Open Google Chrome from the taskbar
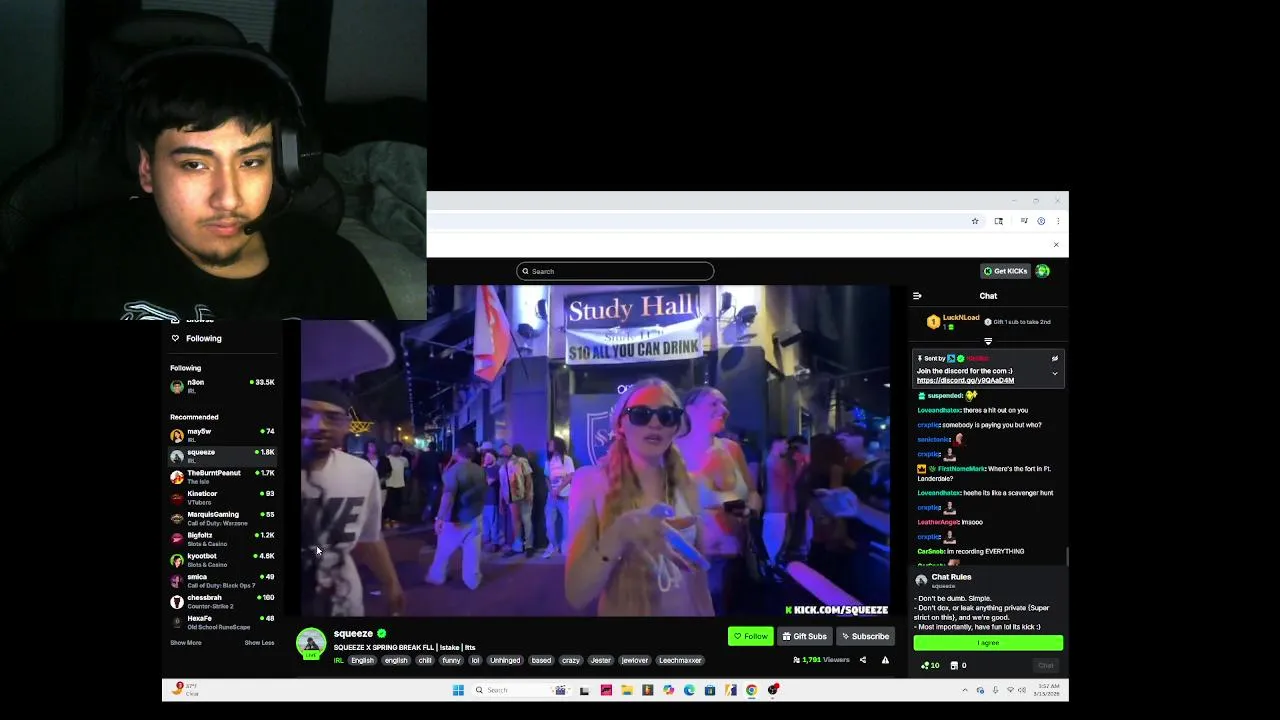1280x720 pixels. [x=751, y=690]
